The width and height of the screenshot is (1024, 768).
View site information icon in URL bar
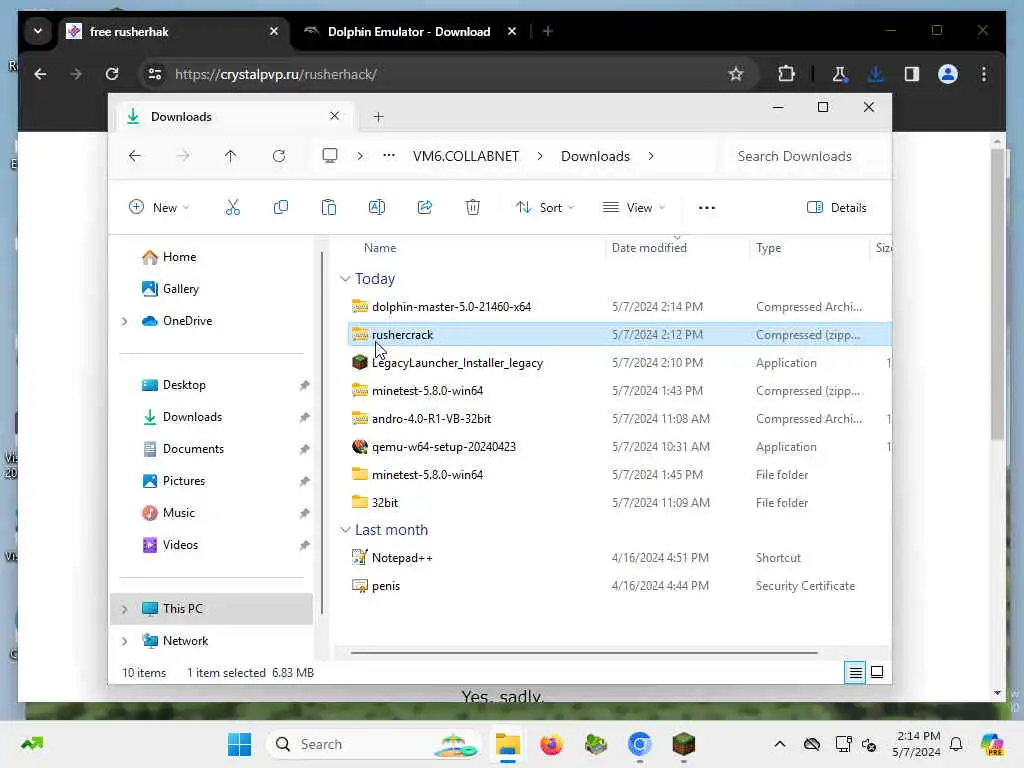[155, 74]
